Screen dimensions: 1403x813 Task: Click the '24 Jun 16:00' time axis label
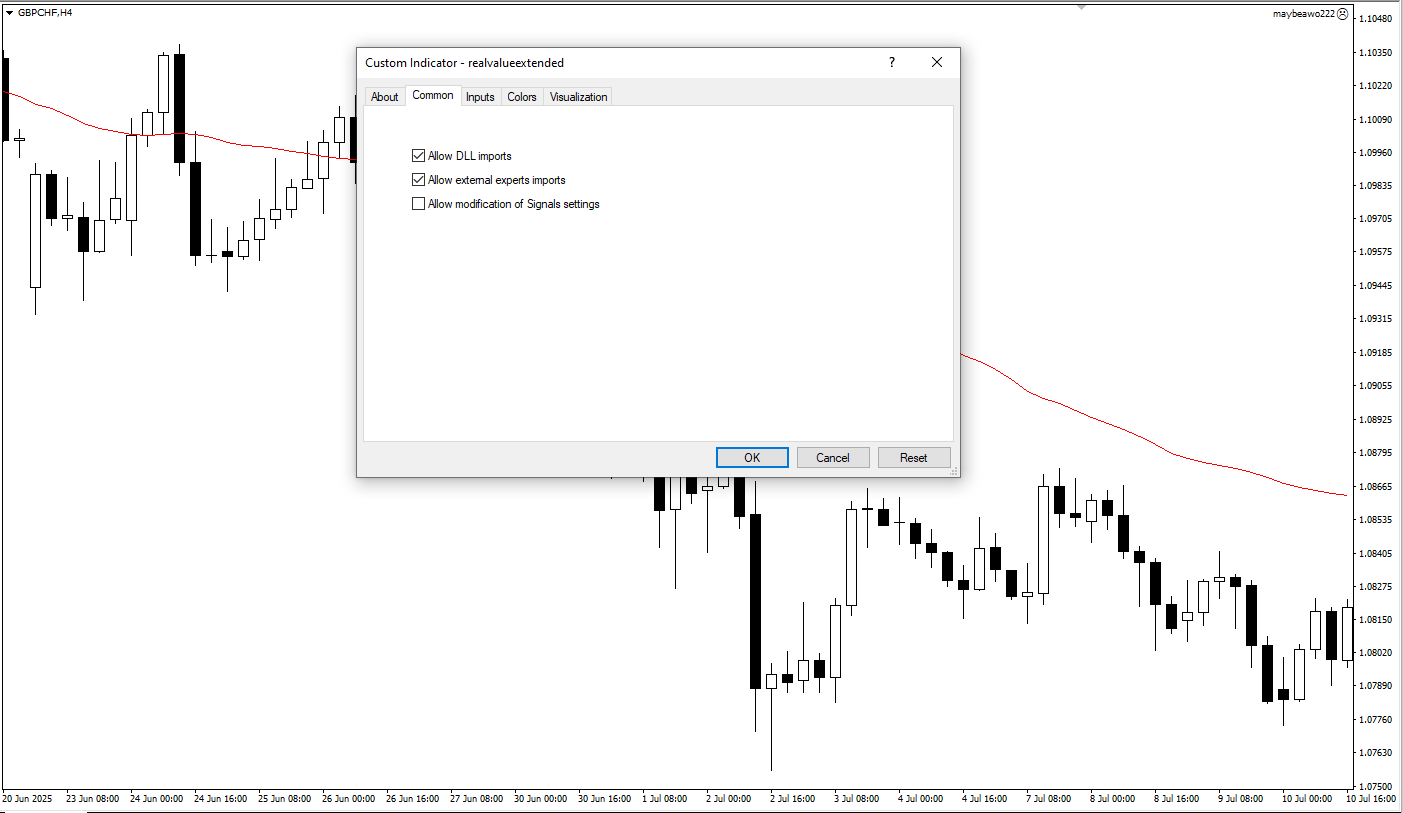coord(221,799)
